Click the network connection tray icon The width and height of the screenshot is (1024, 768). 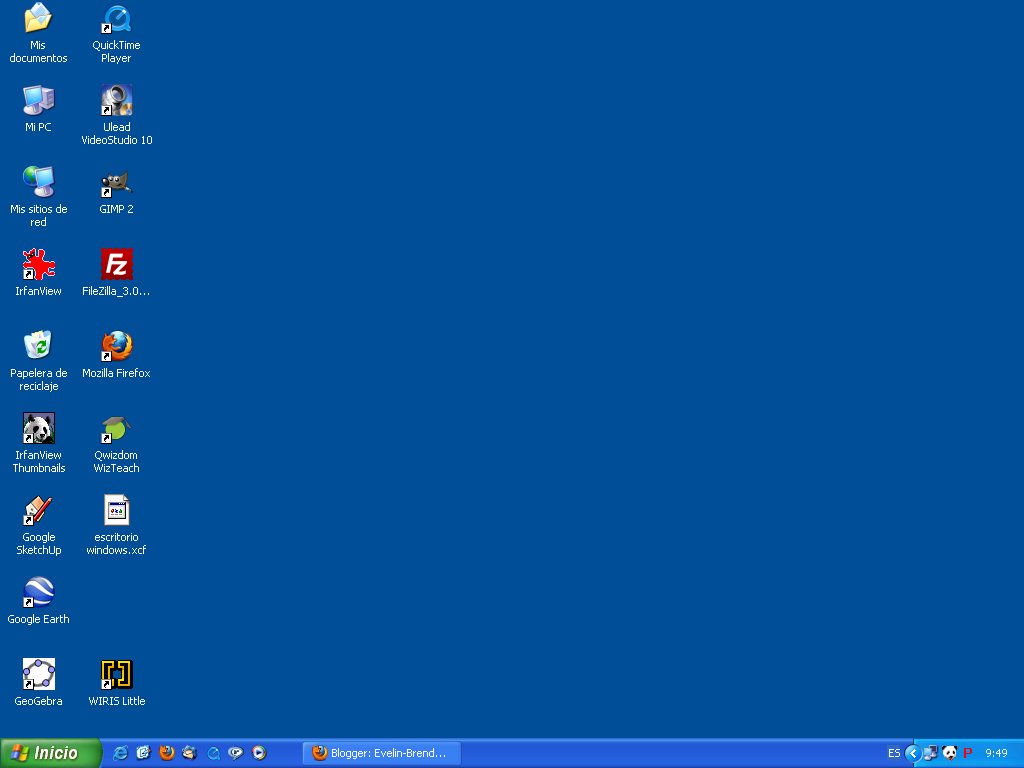931,753
